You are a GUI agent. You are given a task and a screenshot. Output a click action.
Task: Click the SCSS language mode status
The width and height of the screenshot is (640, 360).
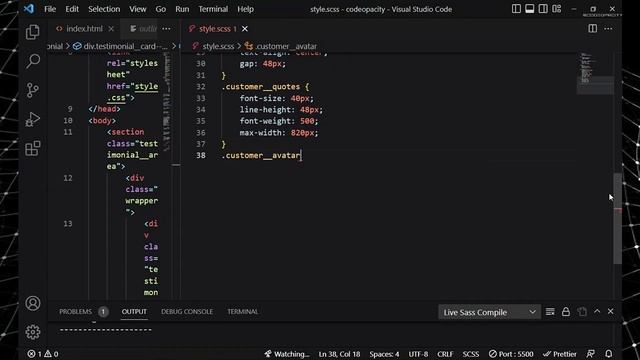471,354
